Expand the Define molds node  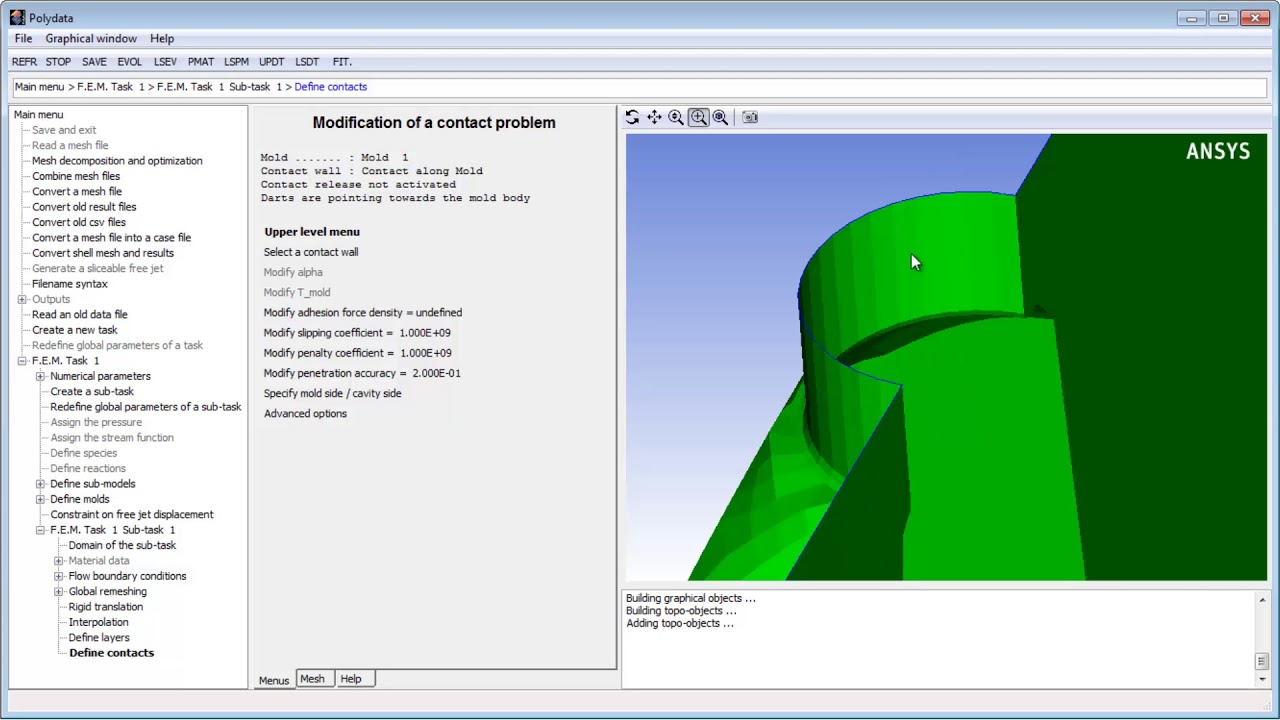point(40,499)
